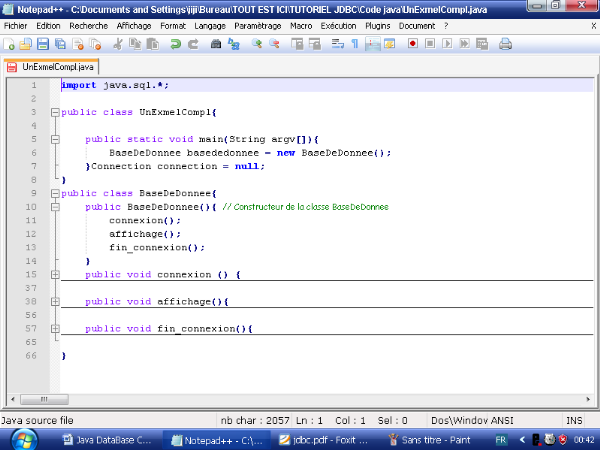Expand the folded connexion method
Image resolution: width=600 pixels, height=450 pixels.
55,274
